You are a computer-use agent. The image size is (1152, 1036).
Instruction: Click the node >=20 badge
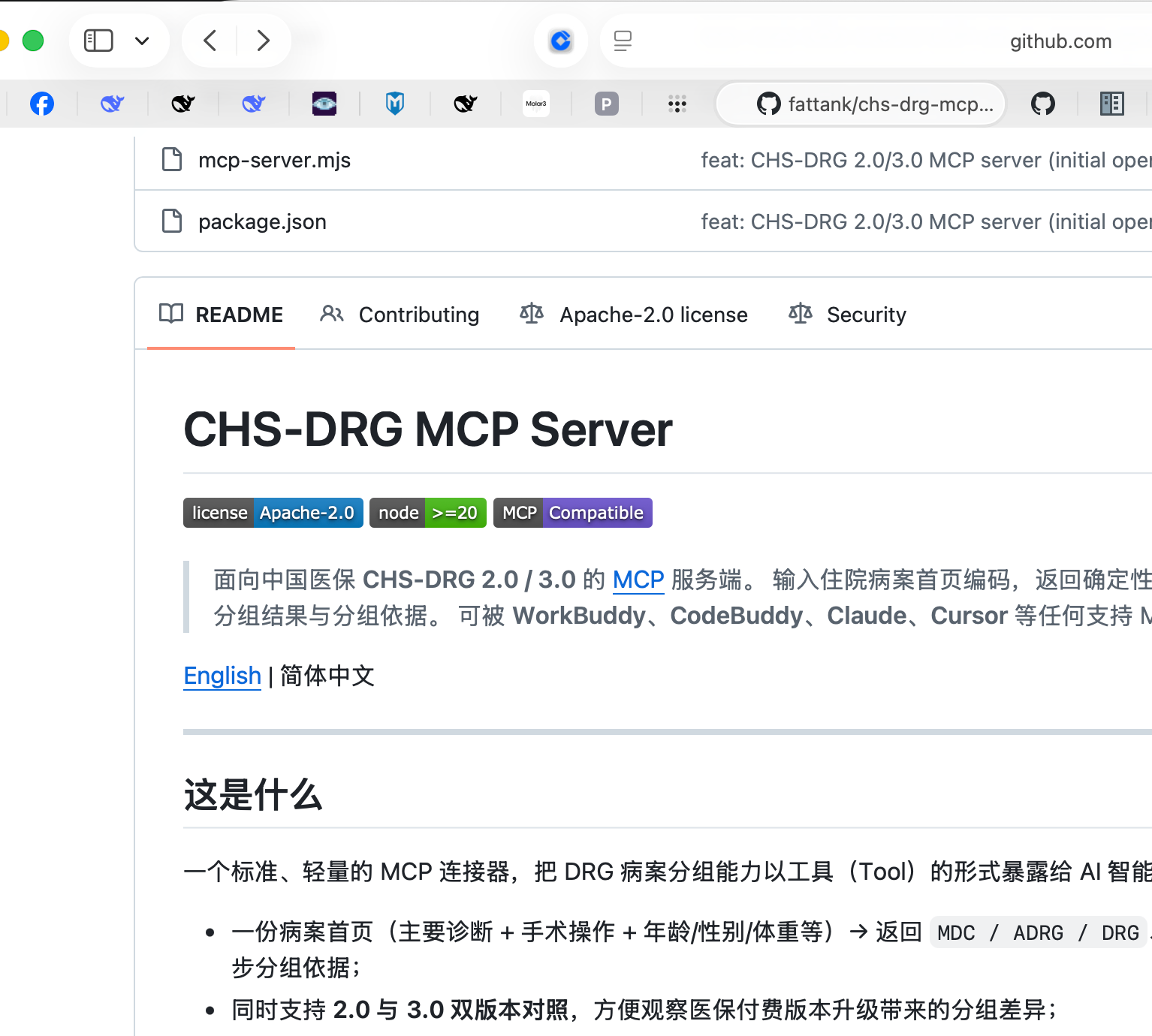[x=428, y=513]
